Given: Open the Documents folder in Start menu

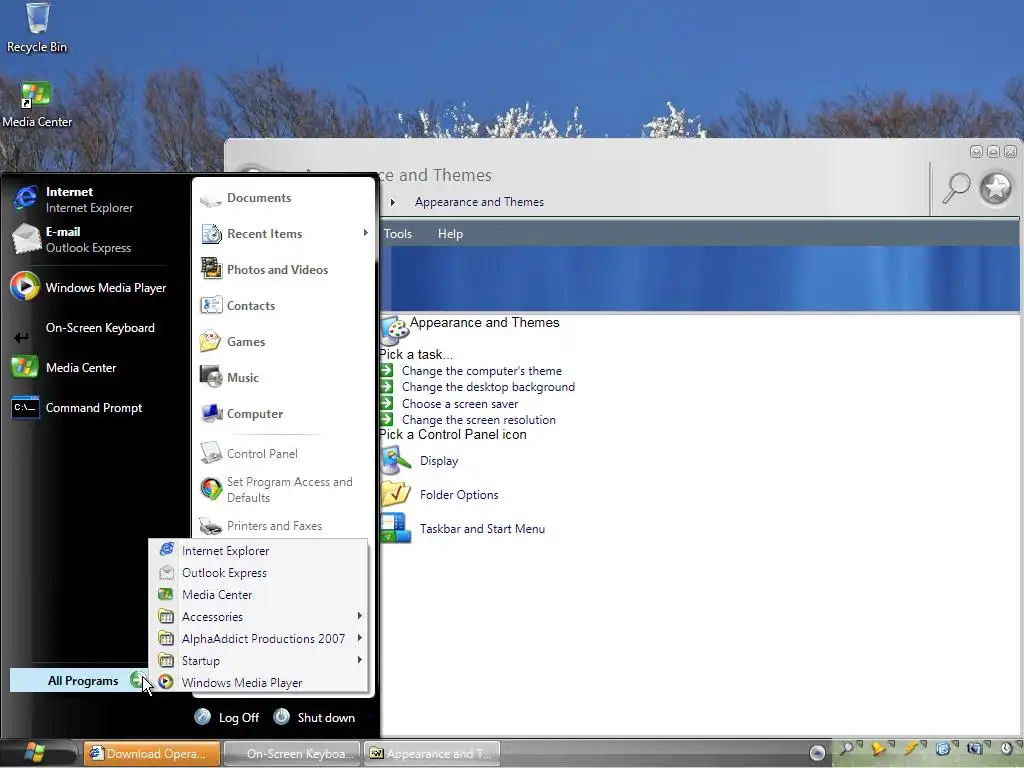Looking at the screenshot, I should point(246,198).
